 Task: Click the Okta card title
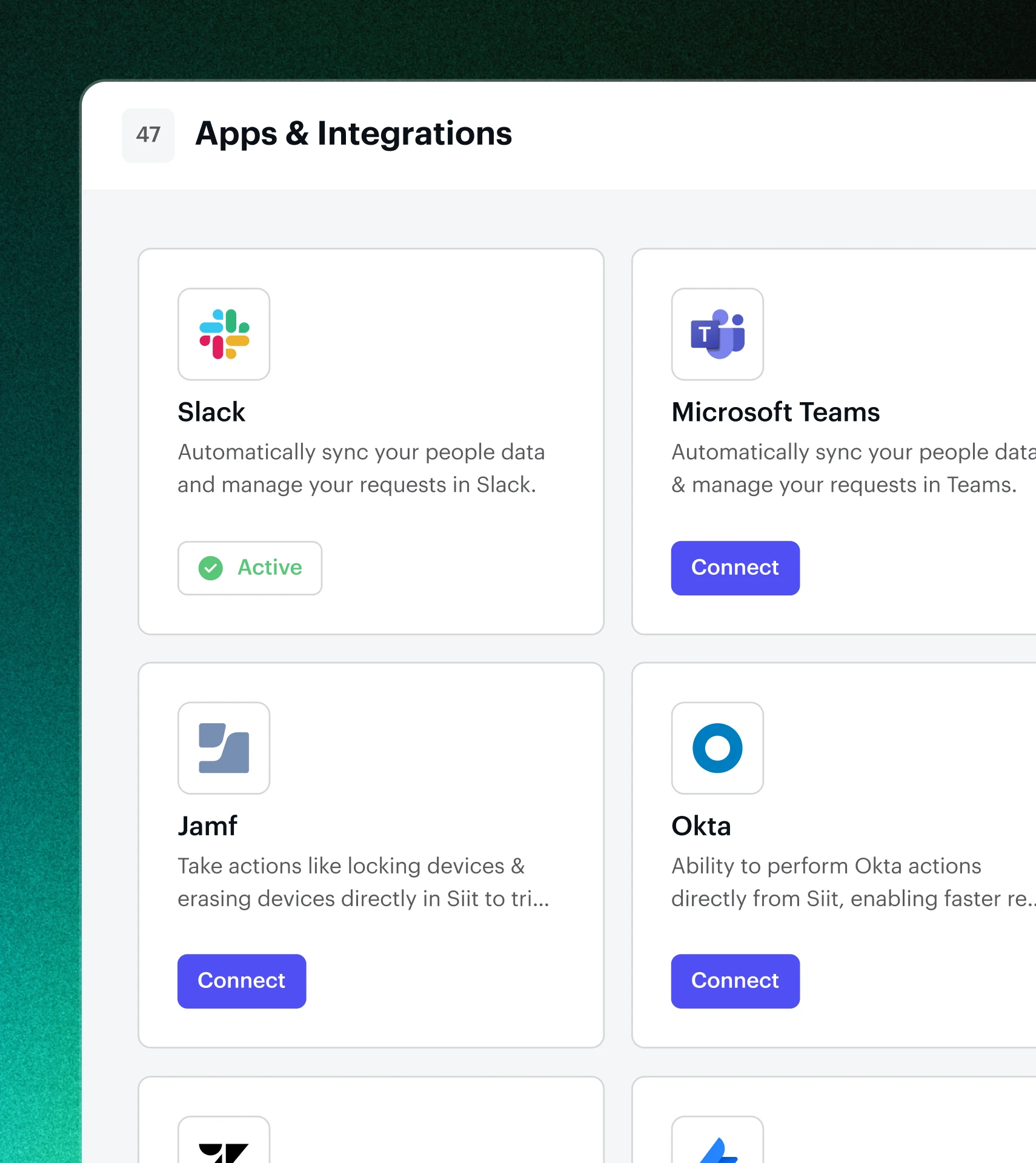pos(701,826)
